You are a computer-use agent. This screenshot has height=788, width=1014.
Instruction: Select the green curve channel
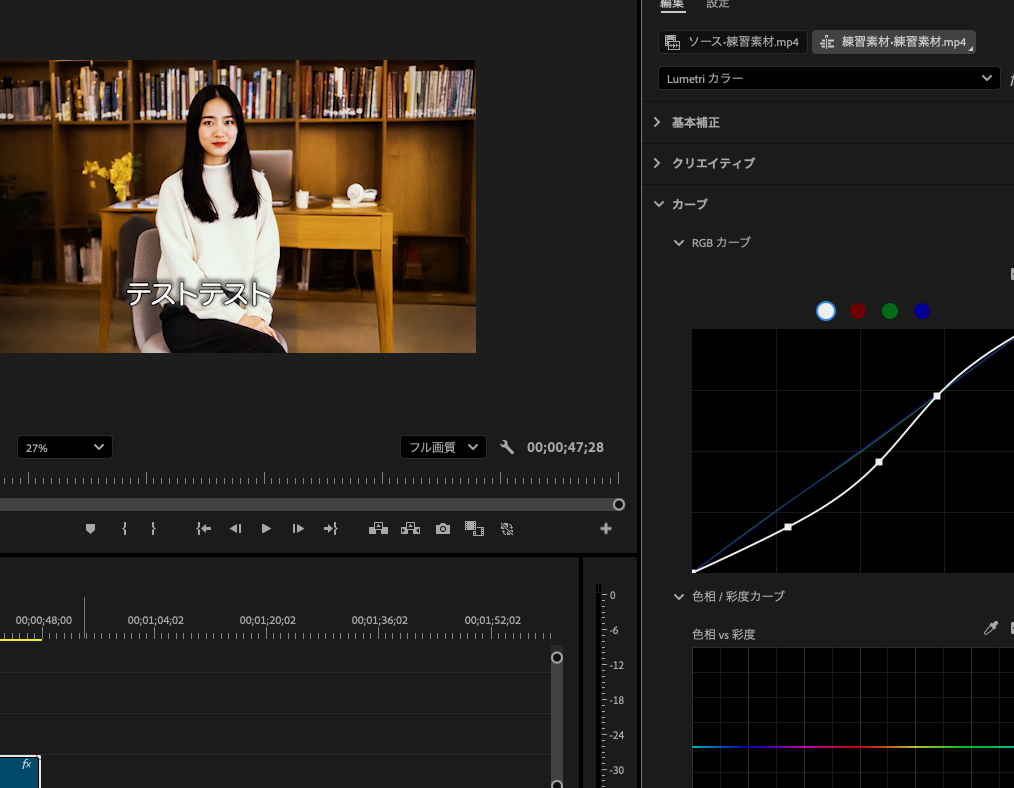890,311
